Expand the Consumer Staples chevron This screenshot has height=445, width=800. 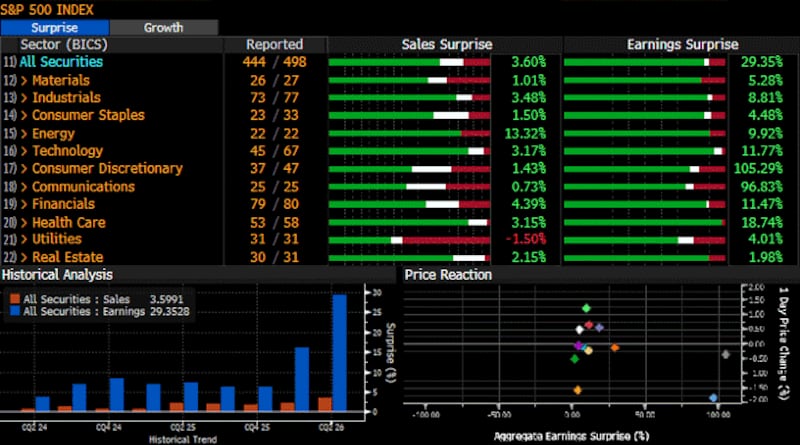point(24,115)
